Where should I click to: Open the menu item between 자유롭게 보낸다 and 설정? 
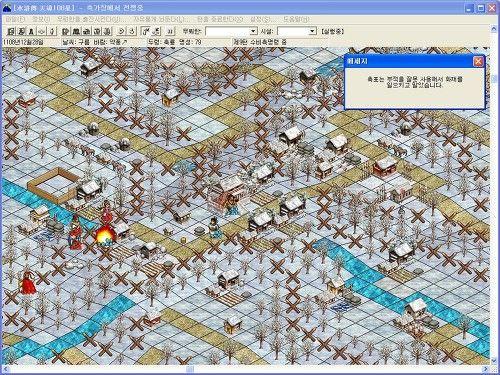220,19
